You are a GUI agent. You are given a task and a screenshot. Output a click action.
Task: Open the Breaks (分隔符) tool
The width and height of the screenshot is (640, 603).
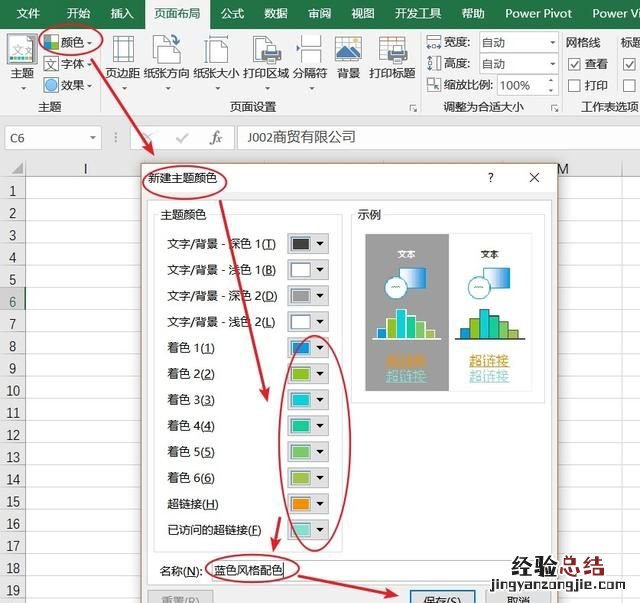tap(309, 56)
